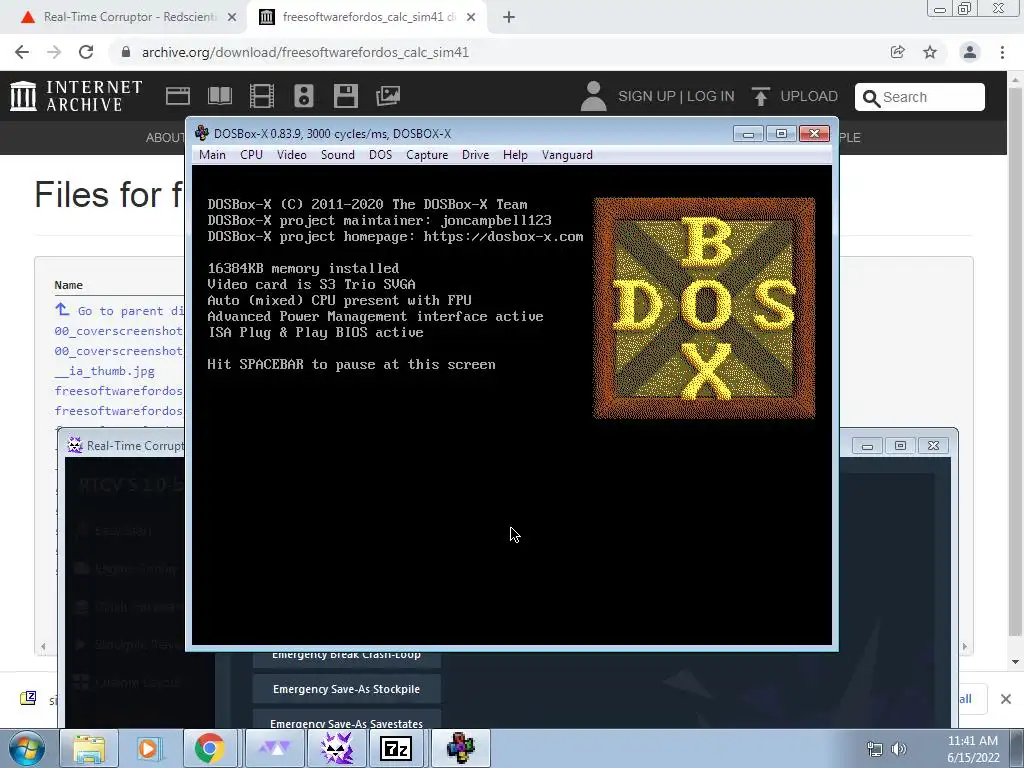Click the Emergency Save-As Stockpile button

coord(346,689)
